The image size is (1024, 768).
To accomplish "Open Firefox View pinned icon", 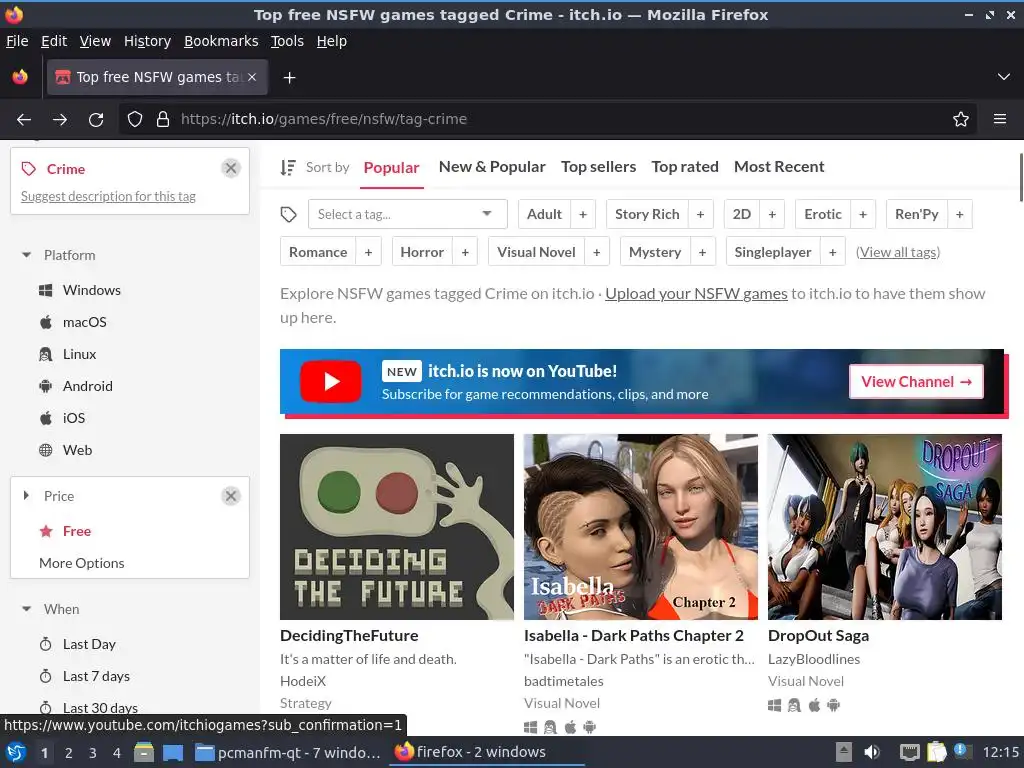I will (x=20, y=77).
